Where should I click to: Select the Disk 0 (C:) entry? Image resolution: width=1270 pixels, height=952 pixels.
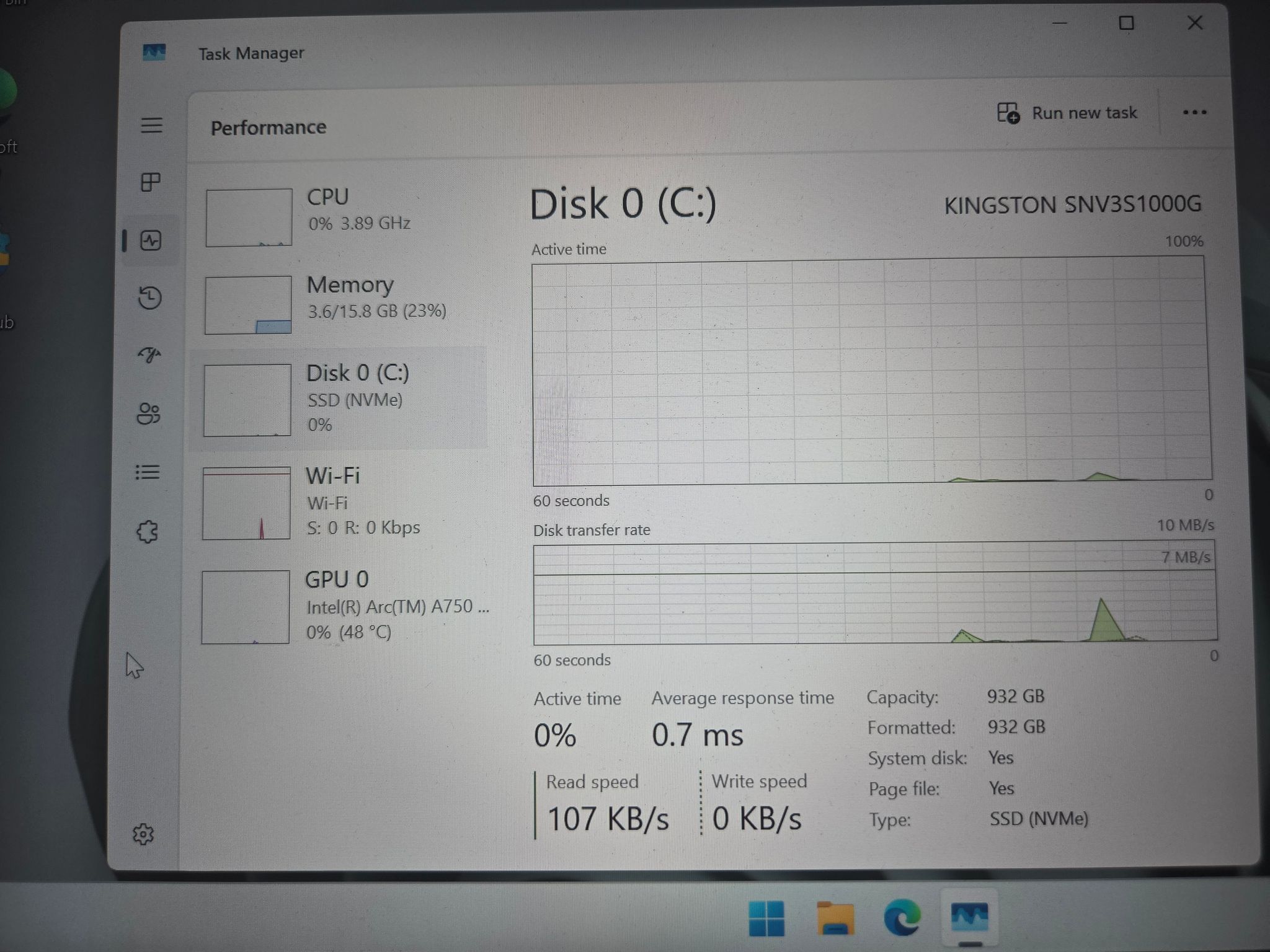(339, 399)
